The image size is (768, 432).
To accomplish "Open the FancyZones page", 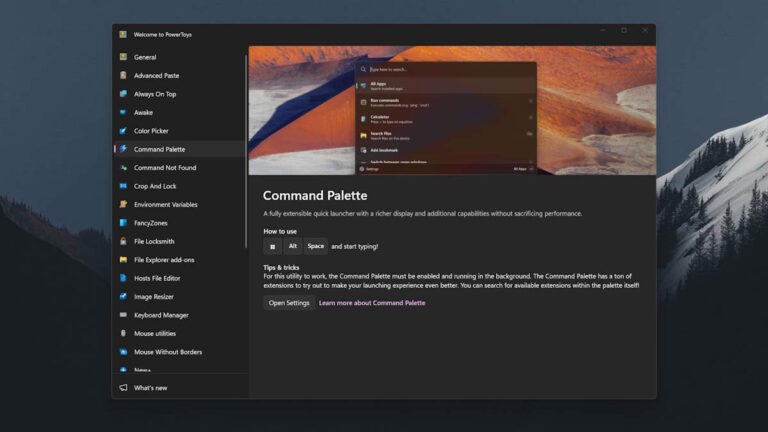I will [x=179, y=223].
